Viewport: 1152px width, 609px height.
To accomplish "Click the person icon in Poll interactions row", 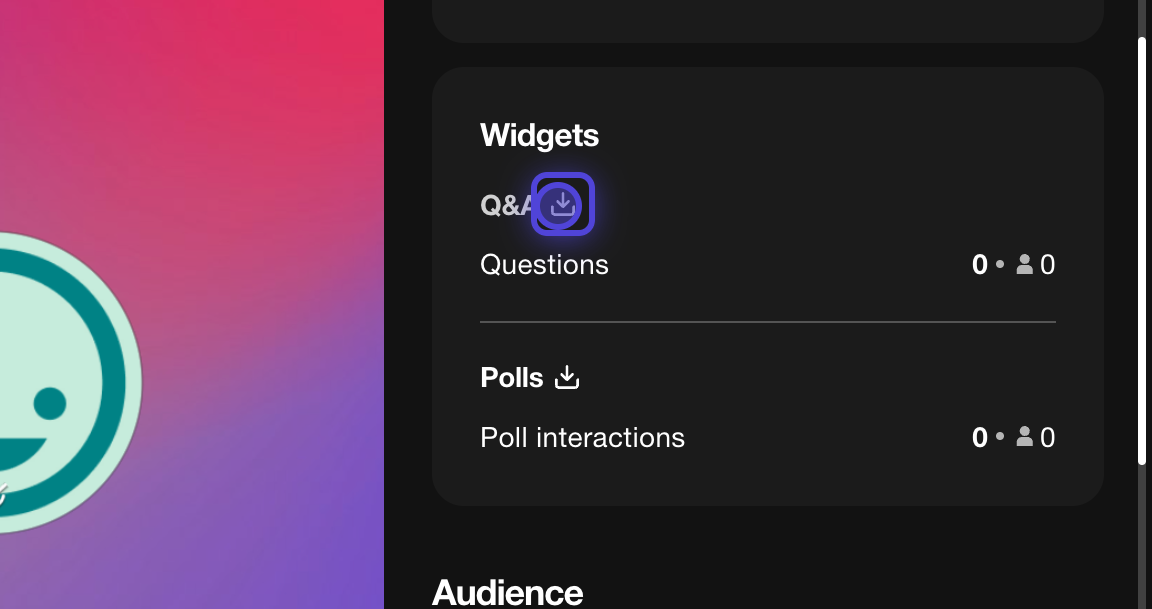I will (x=1024, y=437).
